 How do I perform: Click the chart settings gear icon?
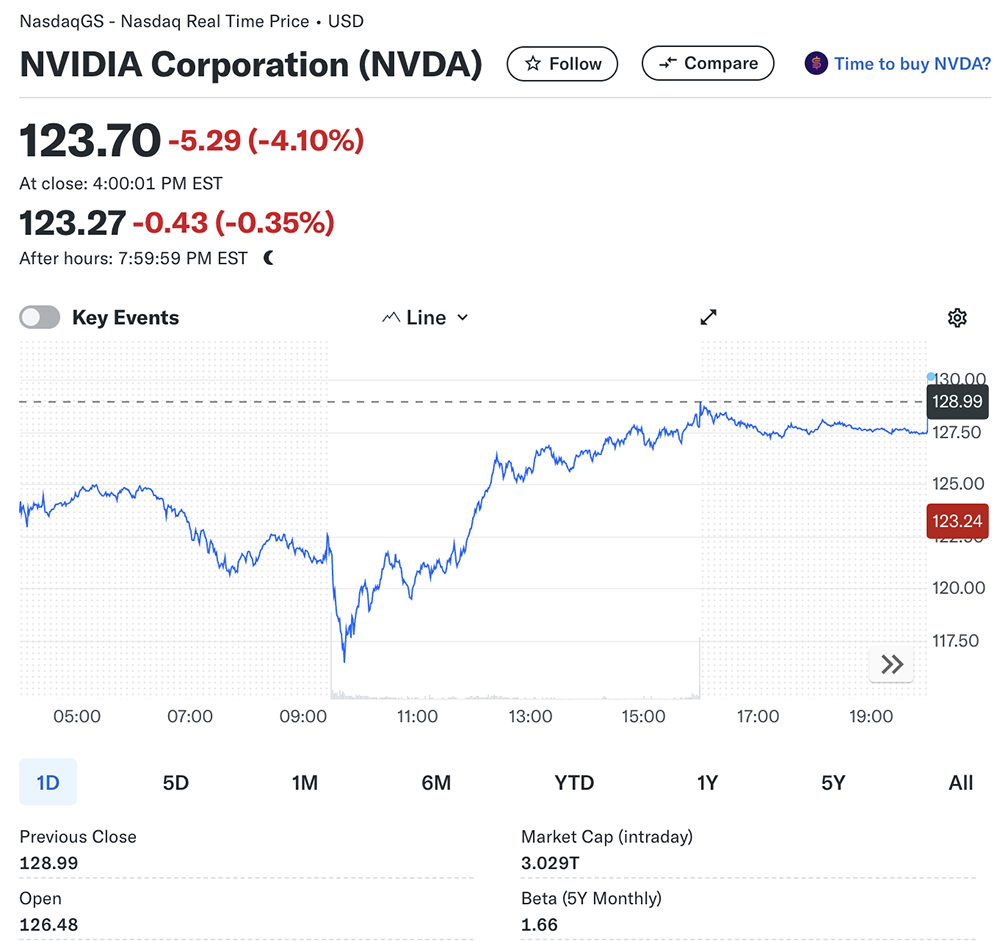click(x=957, y=318)
